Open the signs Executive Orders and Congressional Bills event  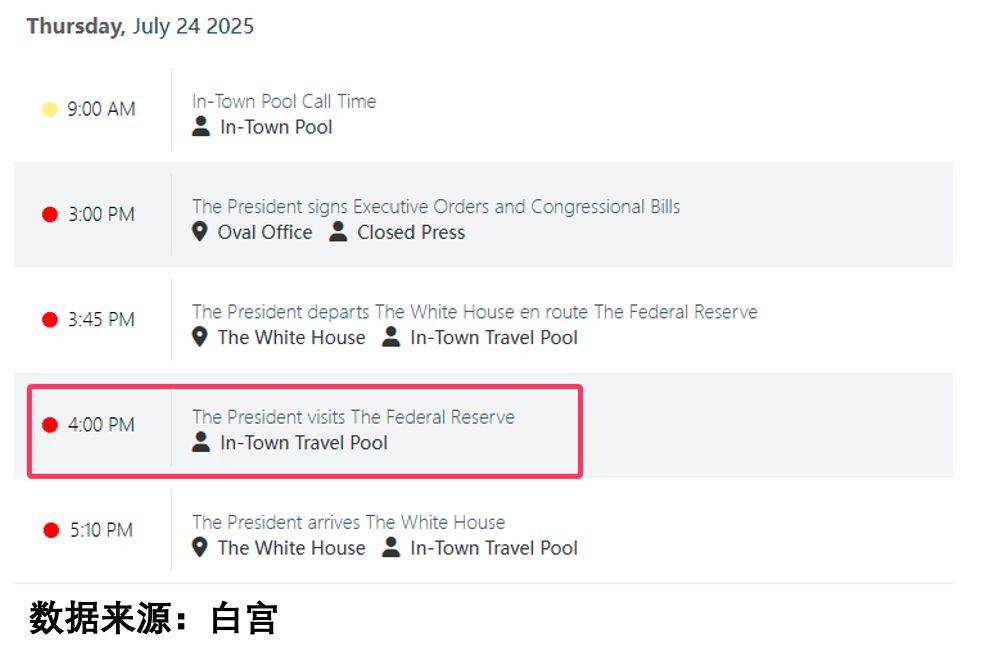pyautogui.click(x=436, y=207)
